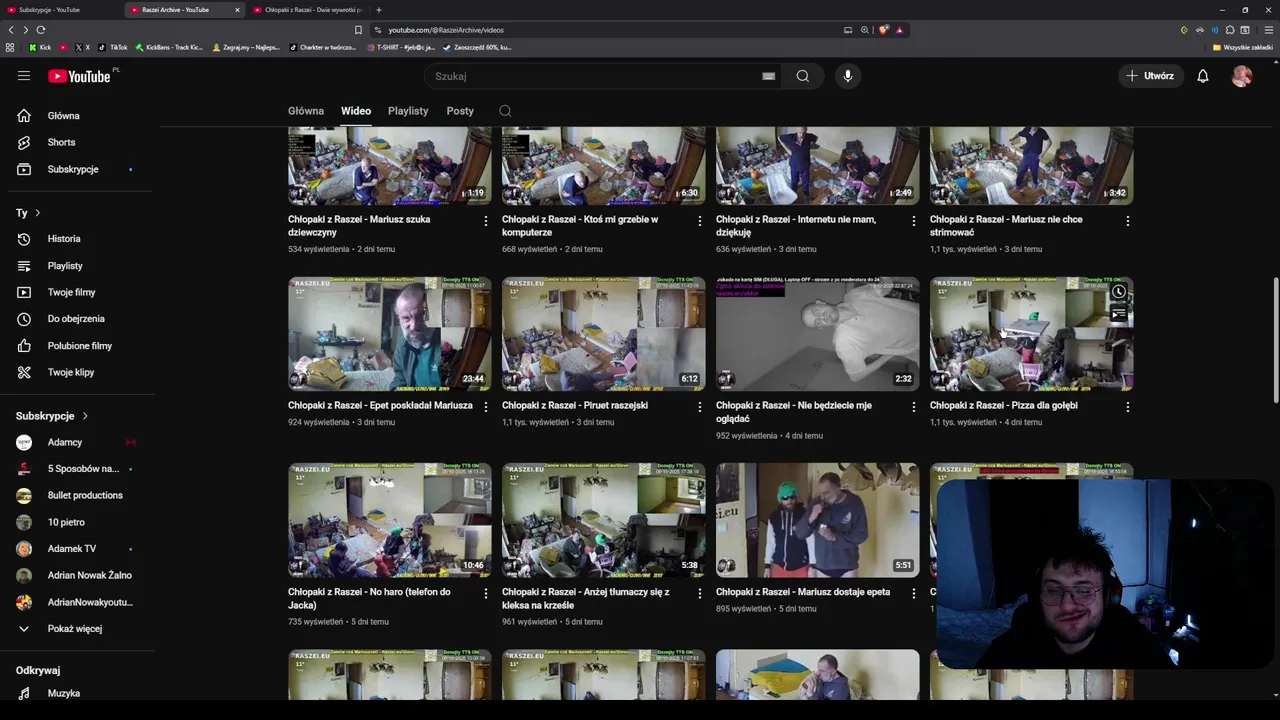This screenshot has height=720, width=1280.
Task: Open the Kick bookmark
Action: pyautogui.click(x=40, y=47)
